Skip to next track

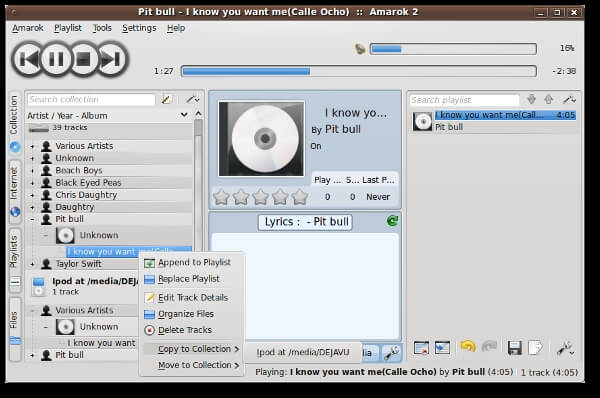tap(112, 59)
